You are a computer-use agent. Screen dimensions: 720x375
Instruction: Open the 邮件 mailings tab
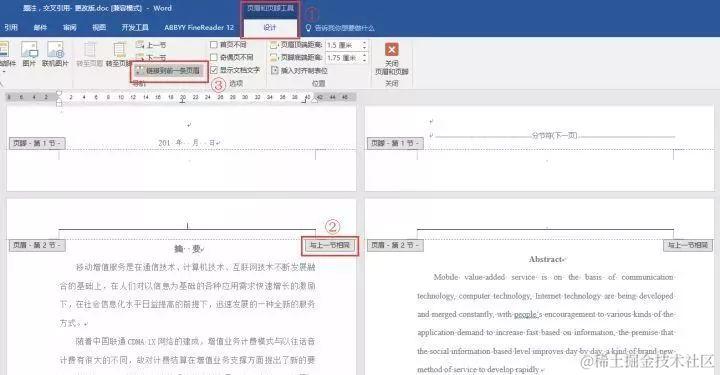pos(40,28)
